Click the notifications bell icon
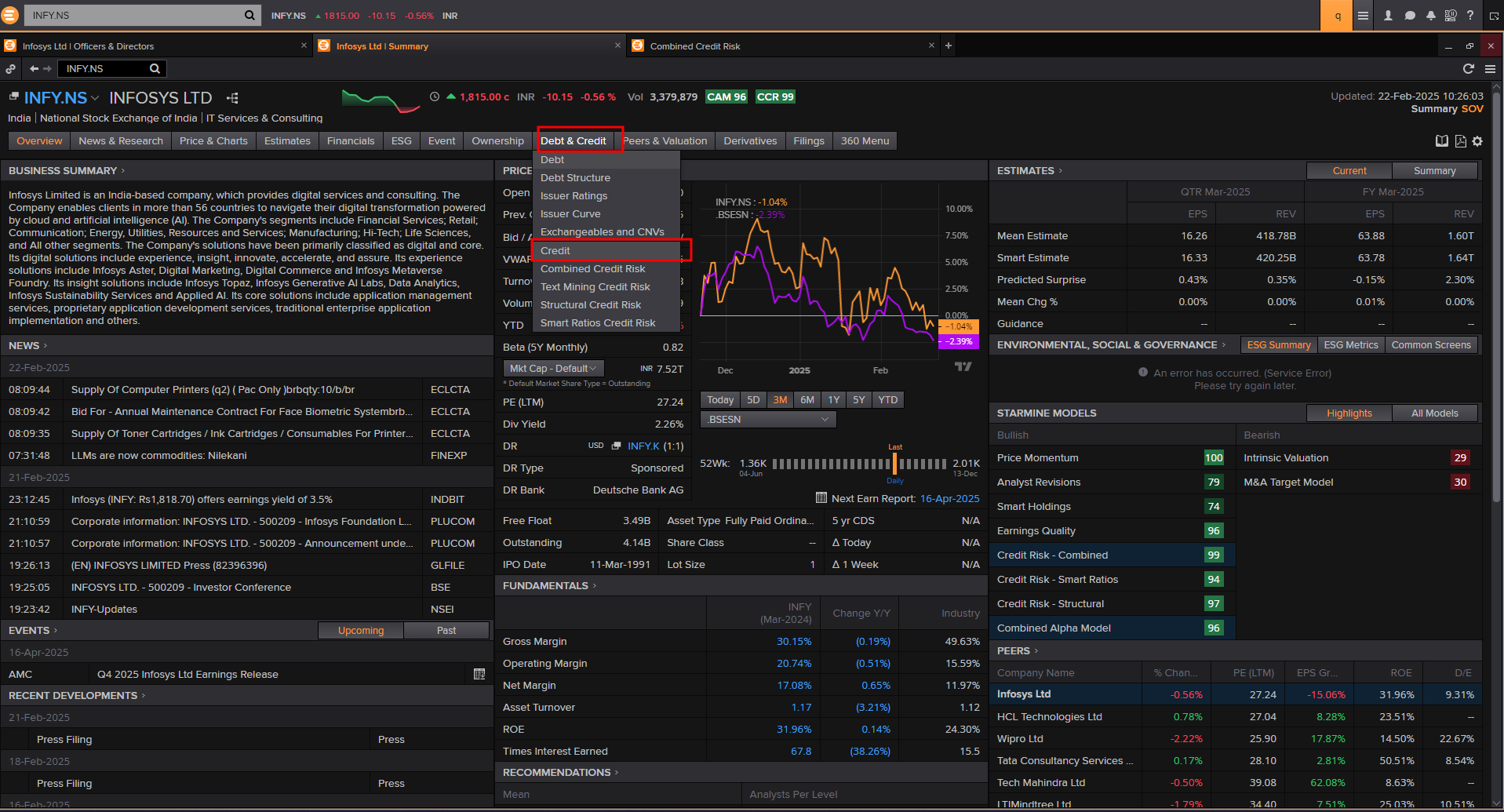Image resolution: width=1504 pixels, height=812 pixels. (1430, 16)
